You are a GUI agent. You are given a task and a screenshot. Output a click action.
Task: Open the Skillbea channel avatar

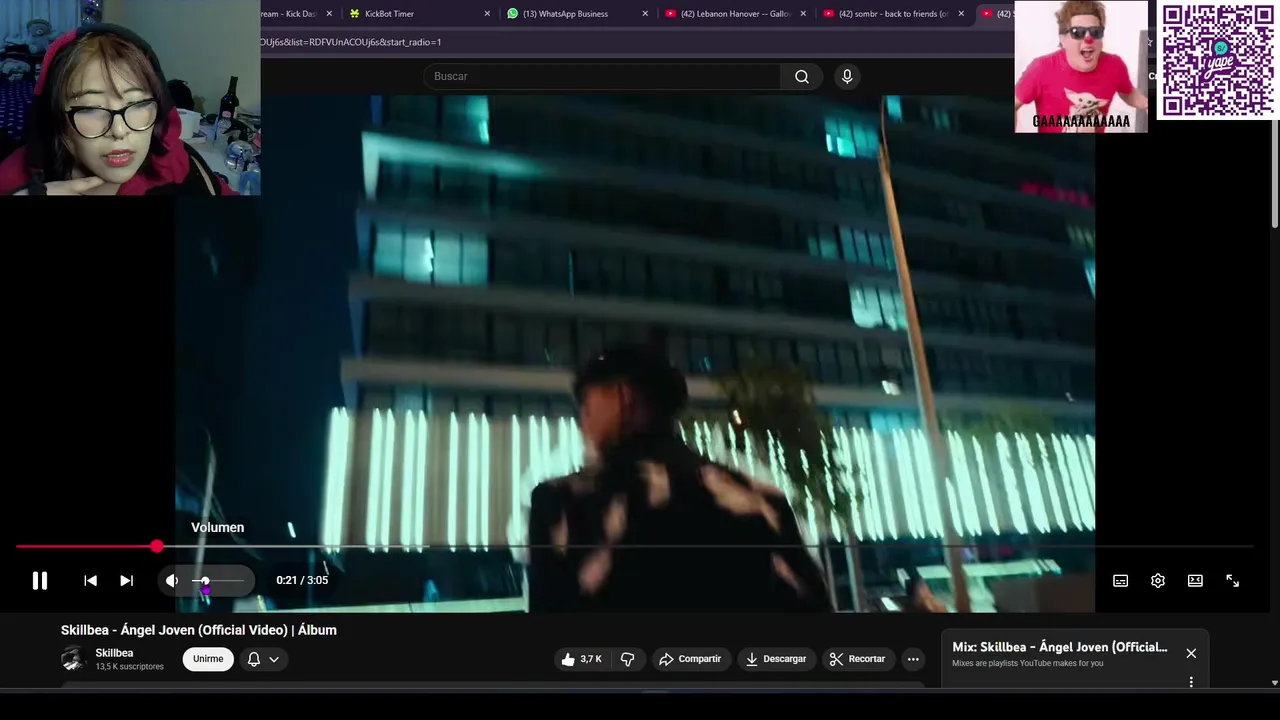pyautogui.click(x=73, y=659)
